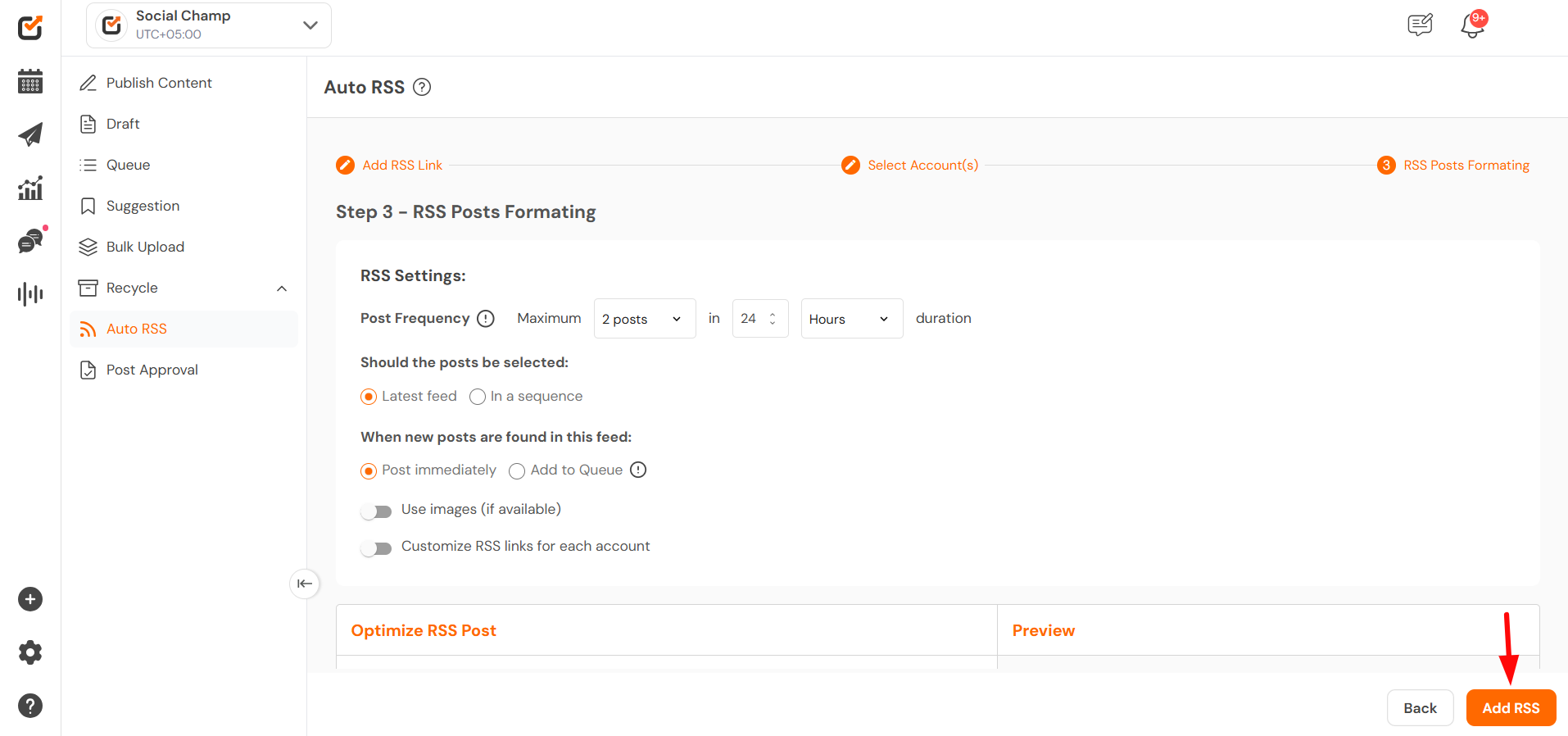This screenshot has height=736, width=1568.
Task: Collapse the sidebar with the arrow button
Action: (305, 584)
